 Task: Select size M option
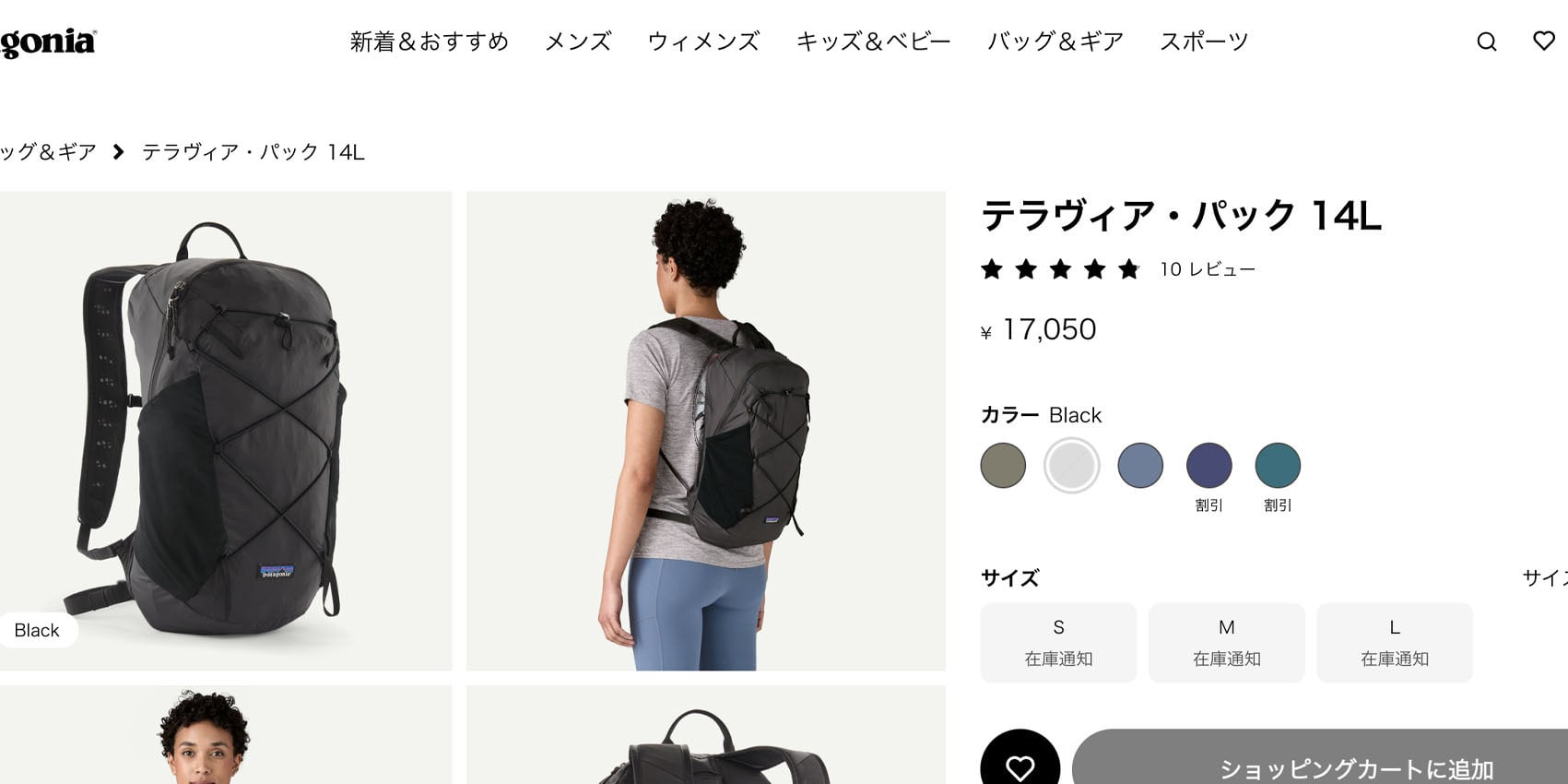[1226, 643]
